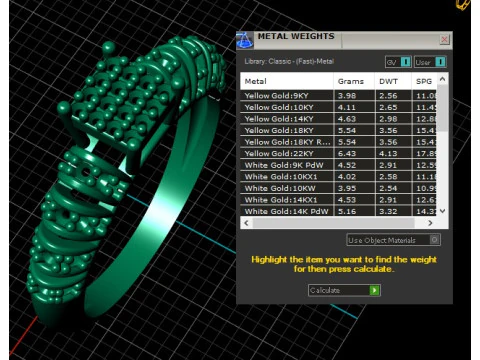Click the 4.02 grams cell
This screenshot has height=360, width=480.
(x=354, y=177)
